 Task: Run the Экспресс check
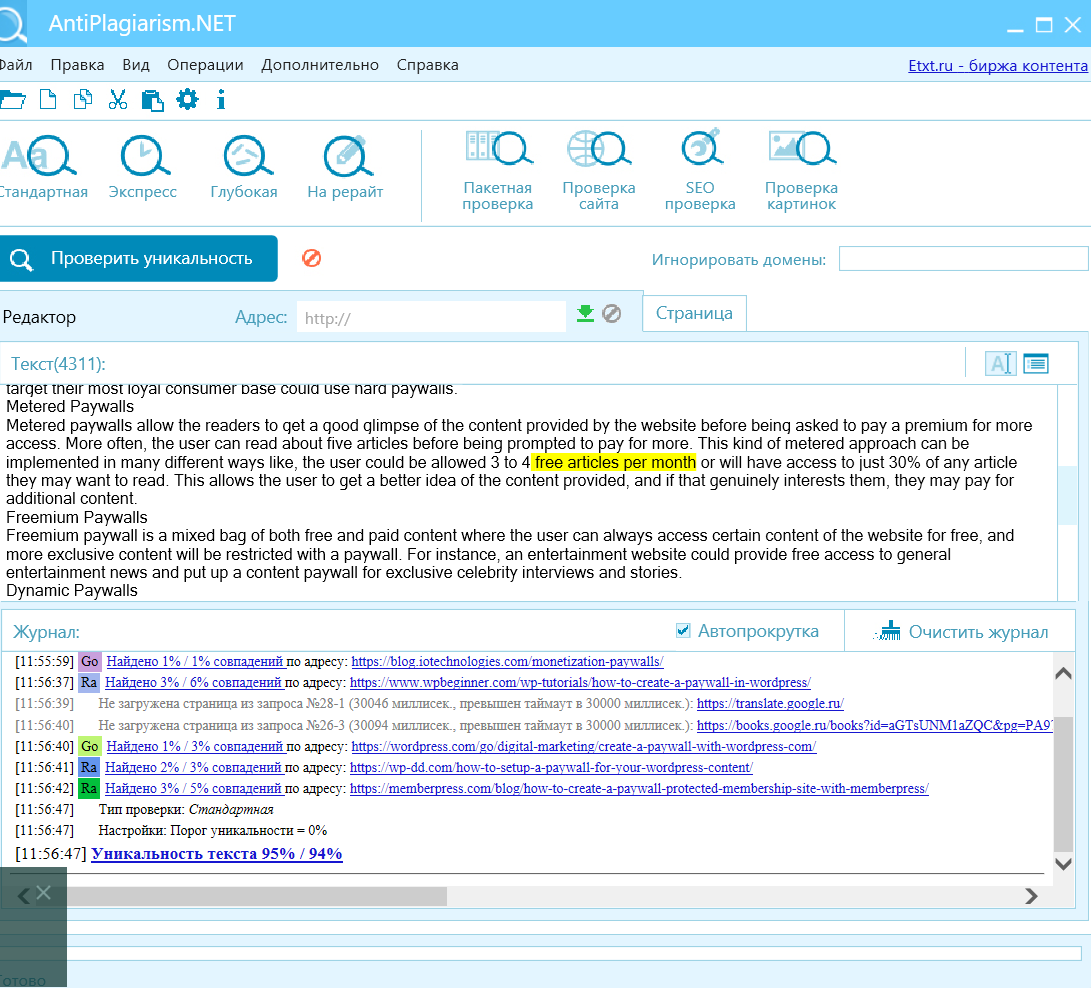[x=143, y=167]
